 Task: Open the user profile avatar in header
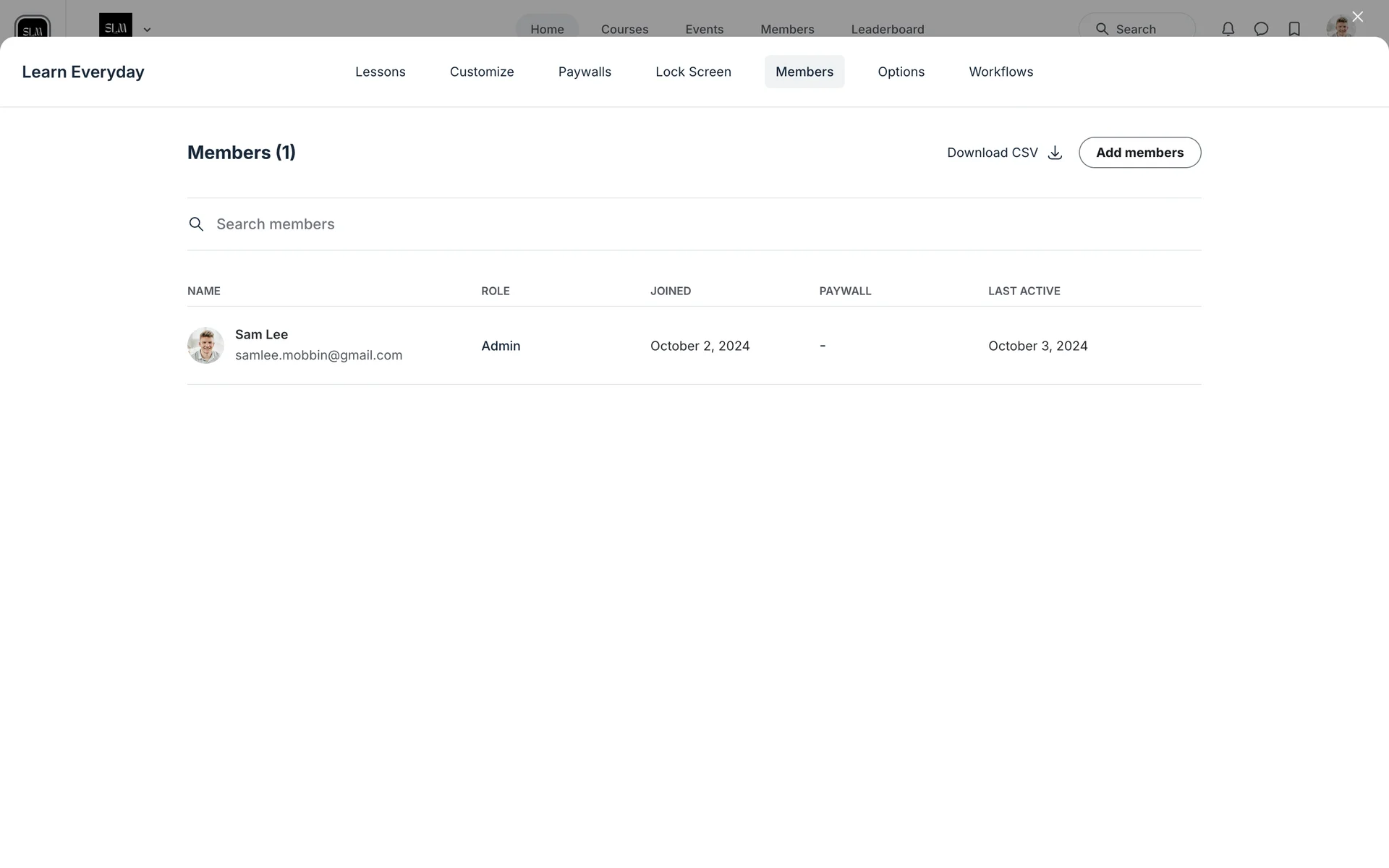click(1340, 27)
